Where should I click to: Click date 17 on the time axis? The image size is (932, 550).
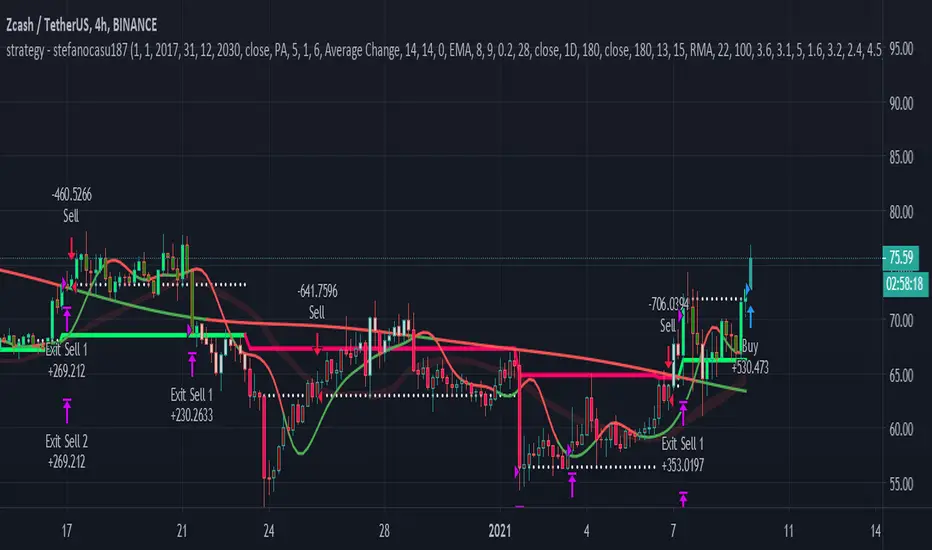click(67, 530)
